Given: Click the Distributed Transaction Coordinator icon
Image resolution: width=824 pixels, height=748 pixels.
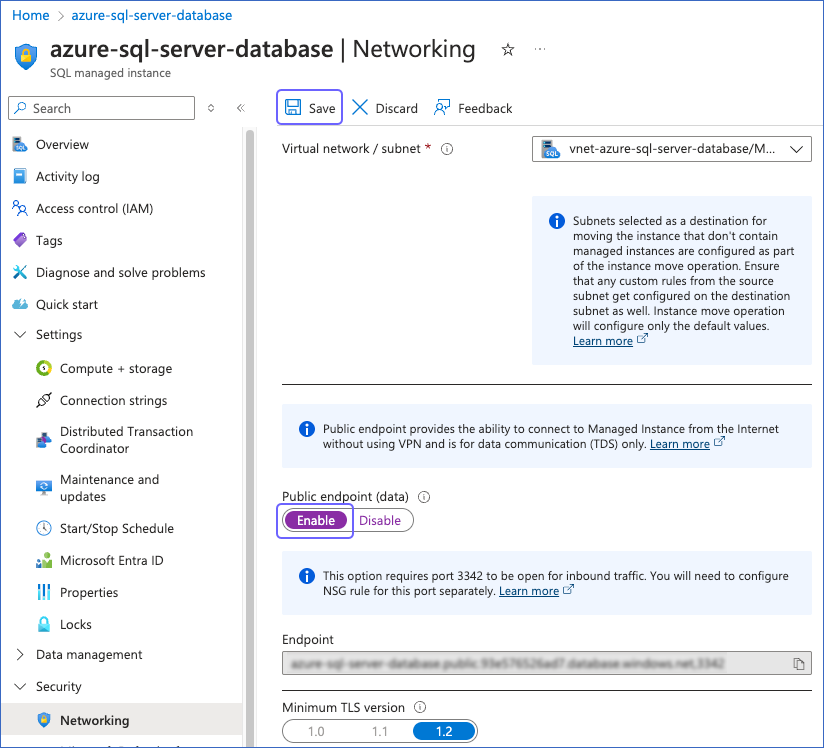Looking at the screenshot, I should 44,440.
